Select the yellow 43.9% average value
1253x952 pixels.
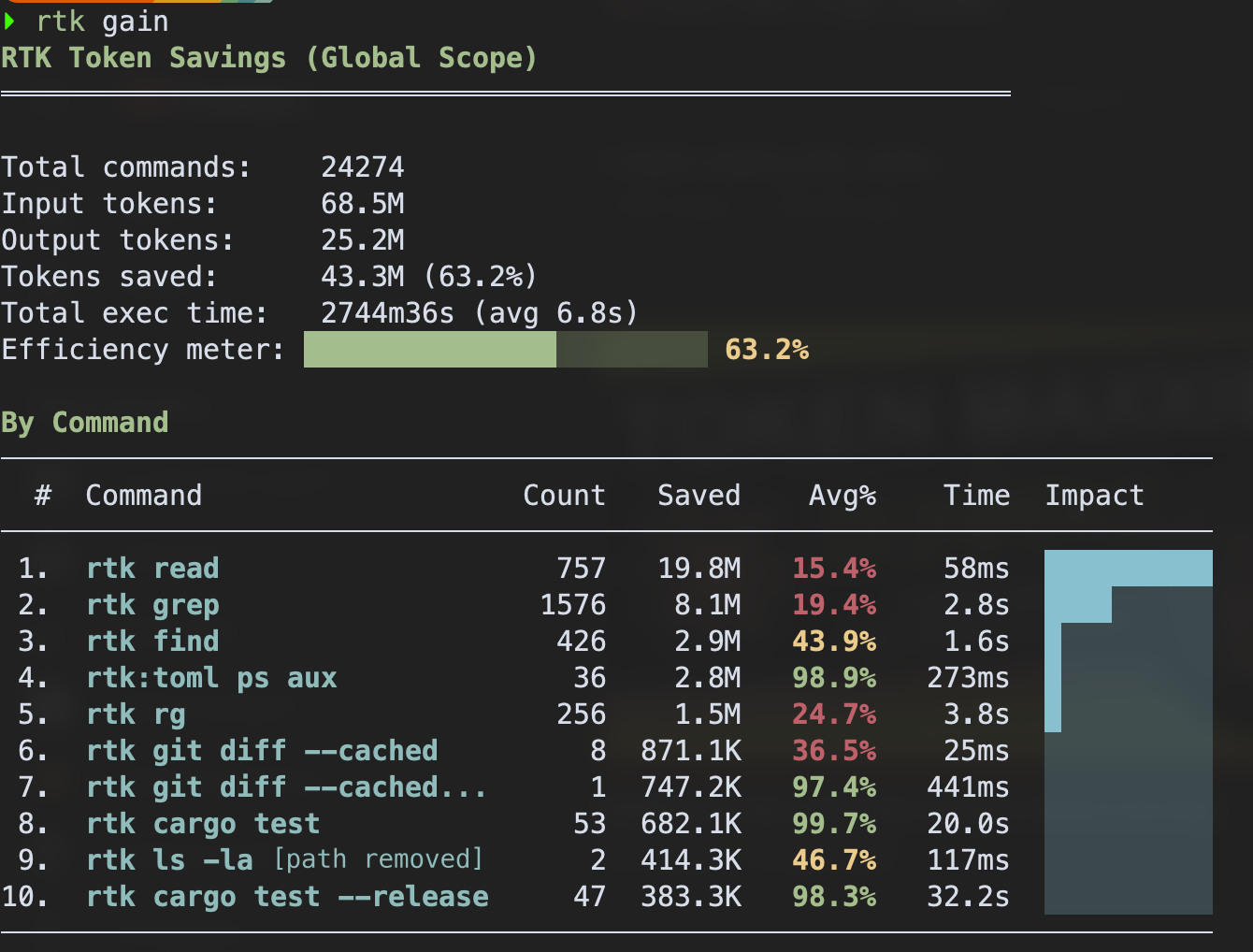point(834,642)
